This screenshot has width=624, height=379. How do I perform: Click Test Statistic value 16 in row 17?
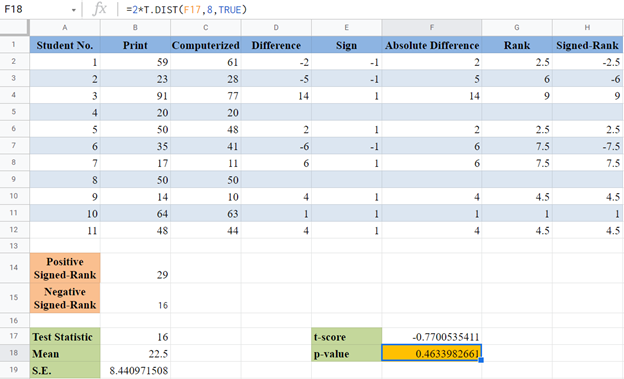click(x=135, y=336)
